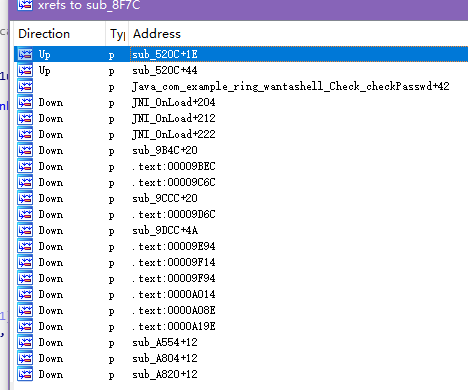Select address sub_A820+12
Screen dimensions: 468x390
[165, 374]
